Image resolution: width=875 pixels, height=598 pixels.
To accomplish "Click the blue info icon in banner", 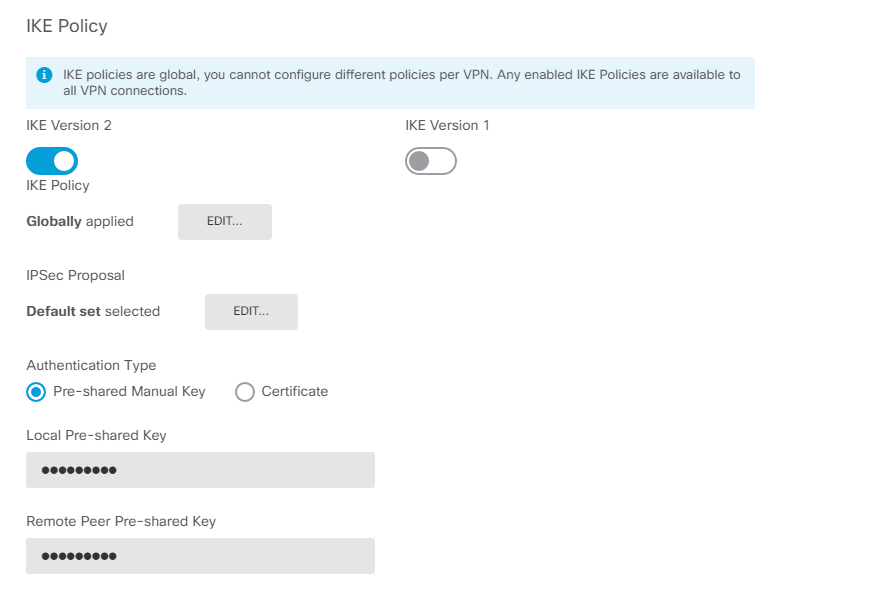I will pos(44,75).
